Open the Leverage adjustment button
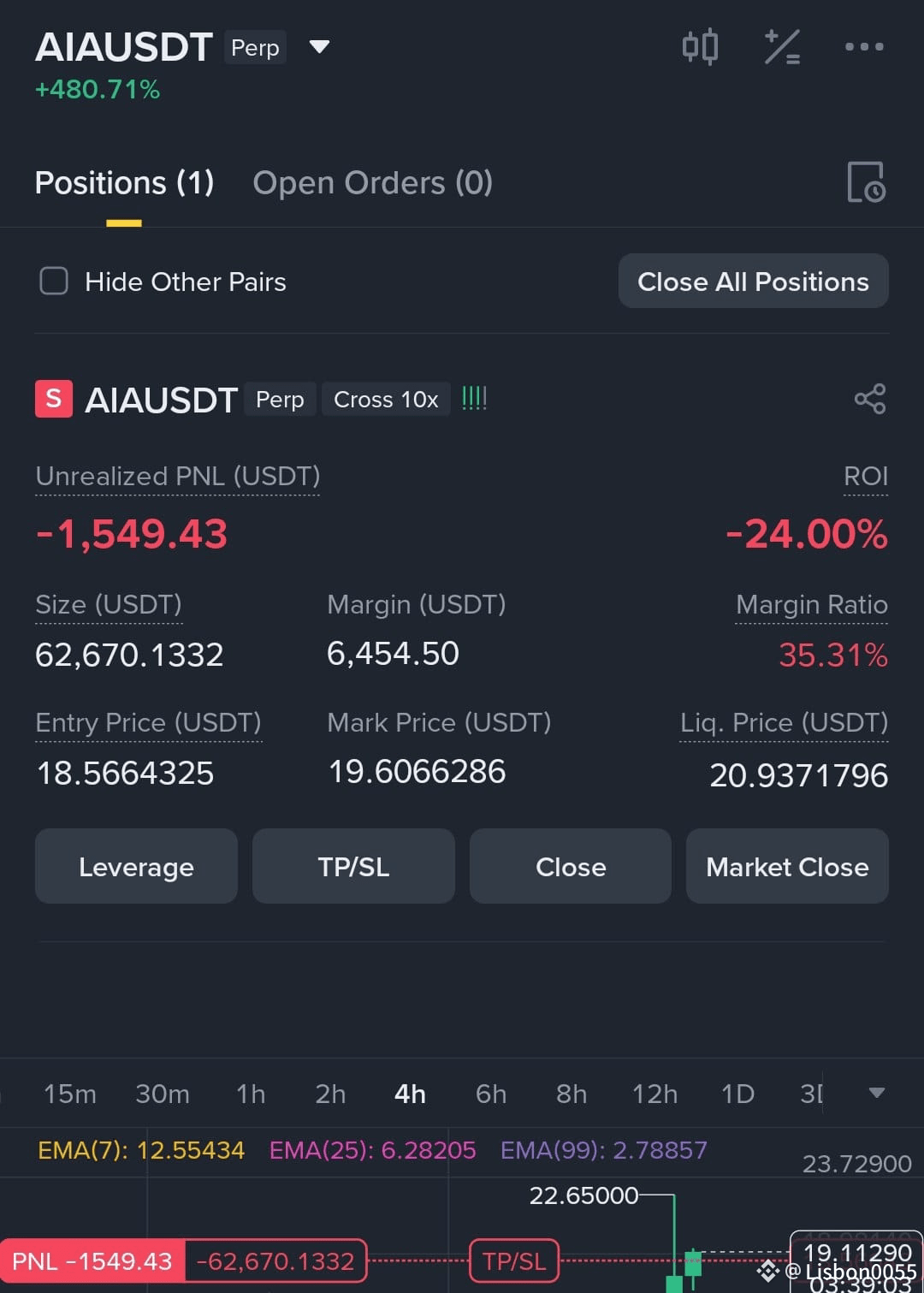 (x=136, y=867)
